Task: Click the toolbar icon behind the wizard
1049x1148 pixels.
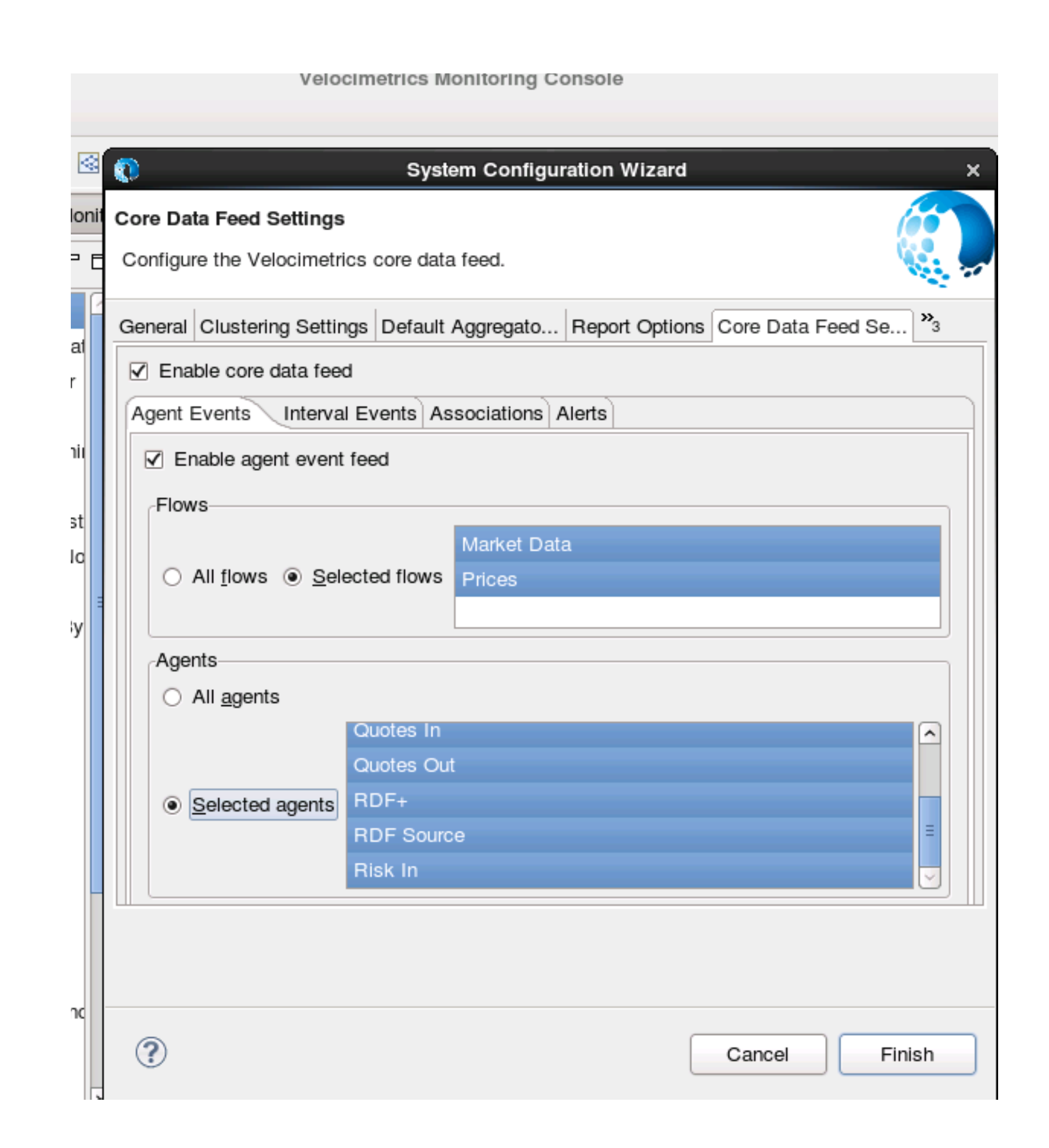Action: (x=88, y=164)
